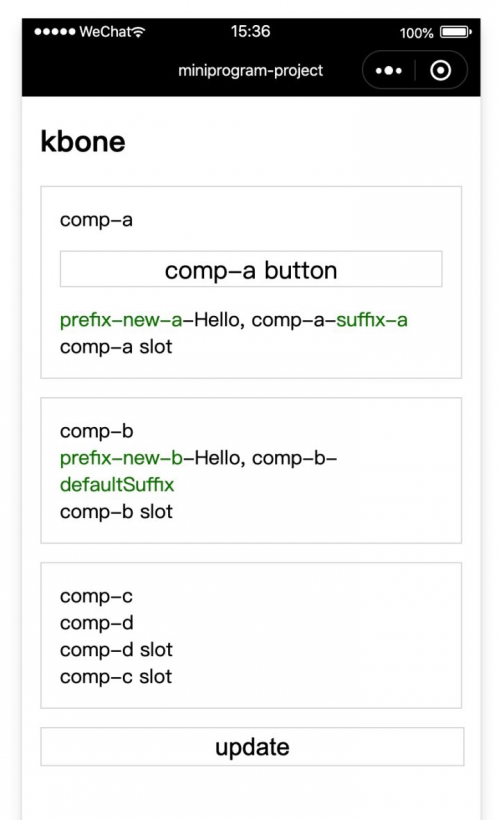Viewport: 500px width, 820px height.
Task: Tap the 100% battery percentage
Action: [x=416, y=33]
